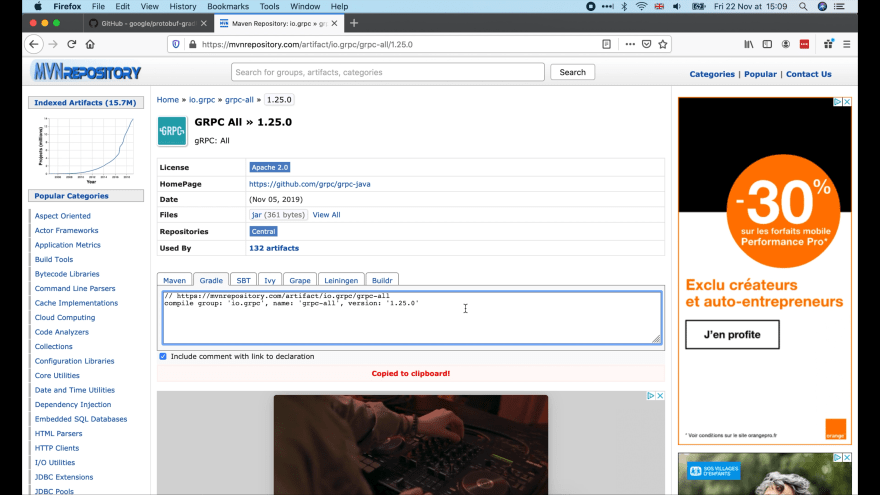880x495 pixels.
Task: Select the Buildr dependency tab
Action: click(382, 280)
